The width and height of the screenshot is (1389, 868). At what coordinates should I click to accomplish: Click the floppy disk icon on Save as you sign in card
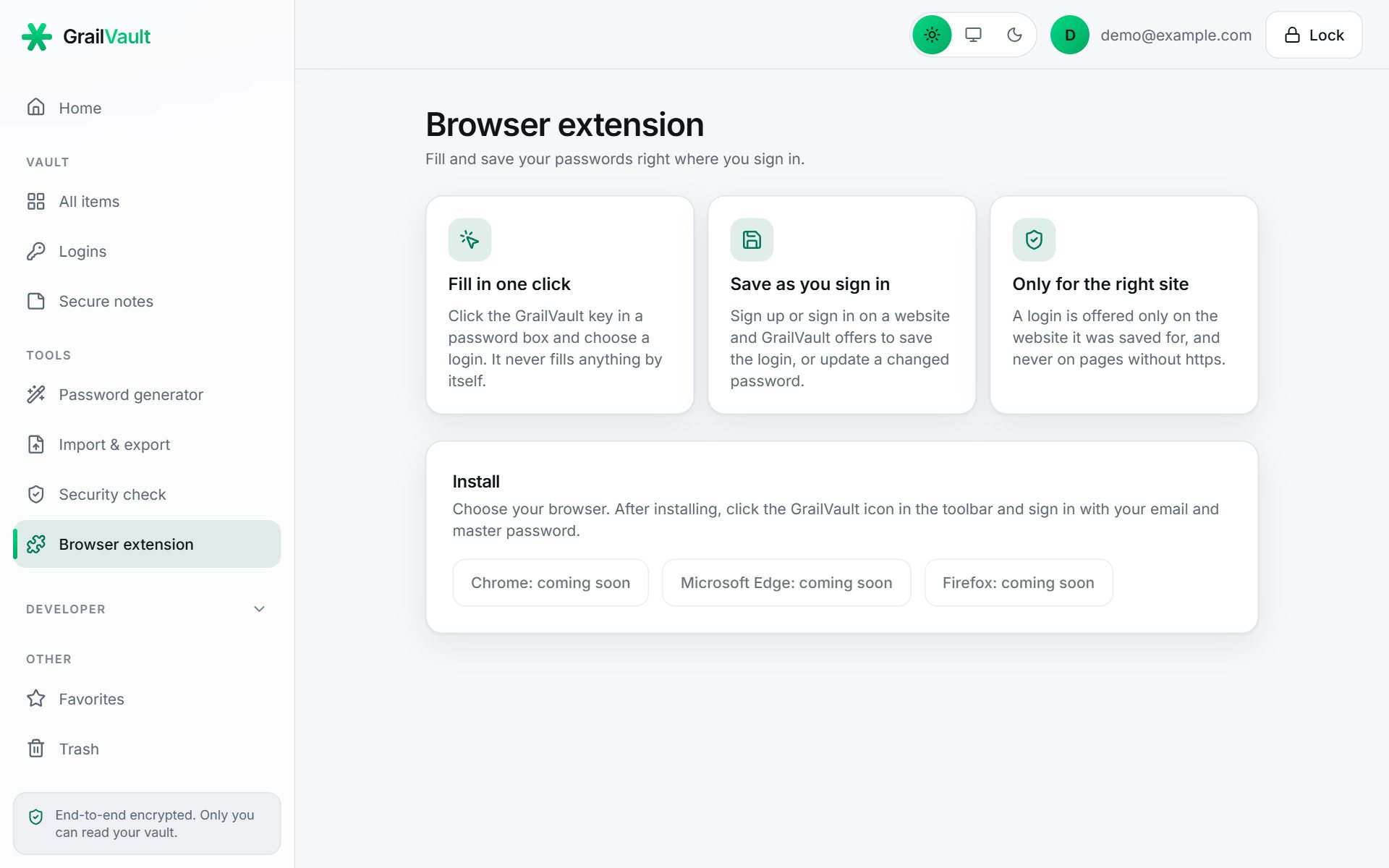[x=752, y=239]
